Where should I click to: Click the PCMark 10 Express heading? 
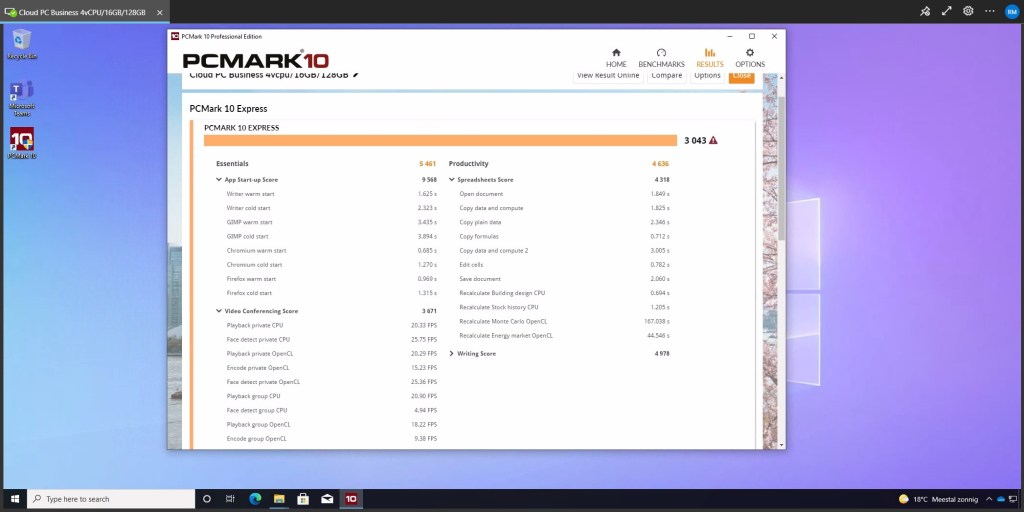tap(228, 108)
